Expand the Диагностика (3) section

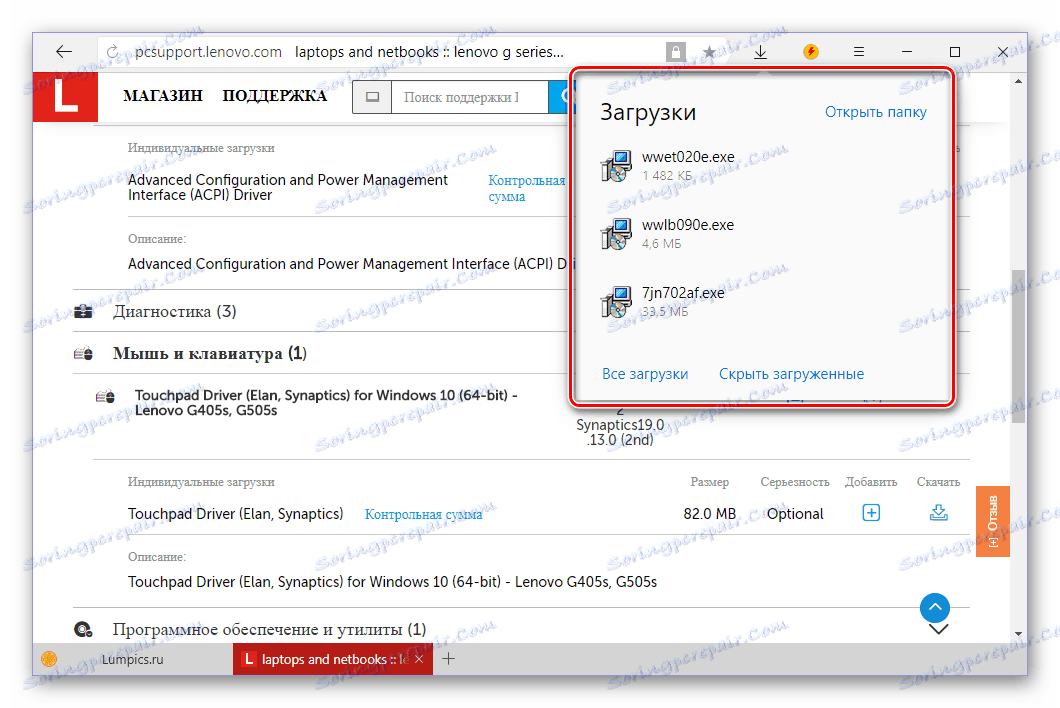coord(174,311)
